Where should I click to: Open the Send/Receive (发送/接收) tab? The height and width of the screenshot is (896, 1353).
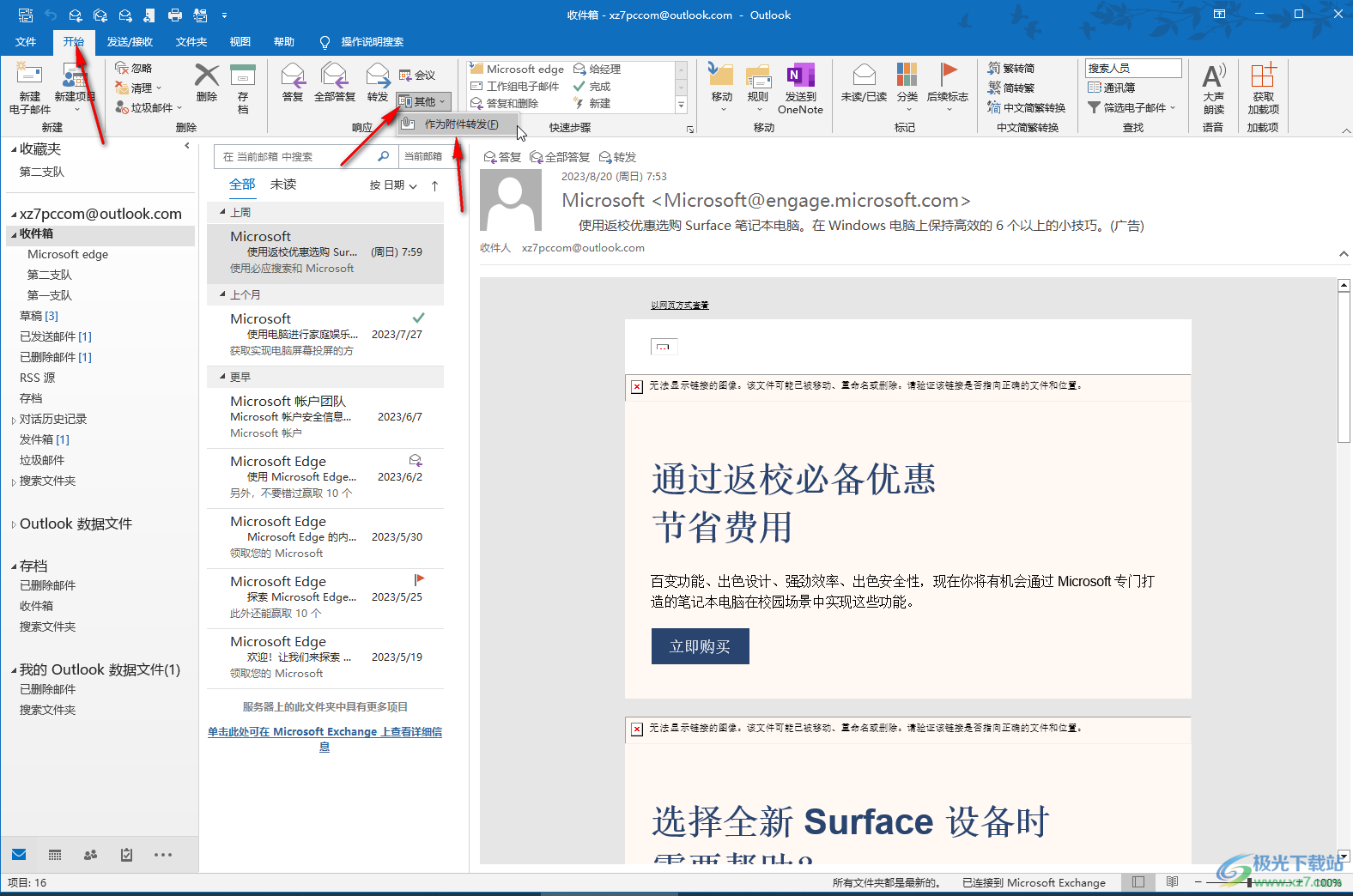point(130,41)
